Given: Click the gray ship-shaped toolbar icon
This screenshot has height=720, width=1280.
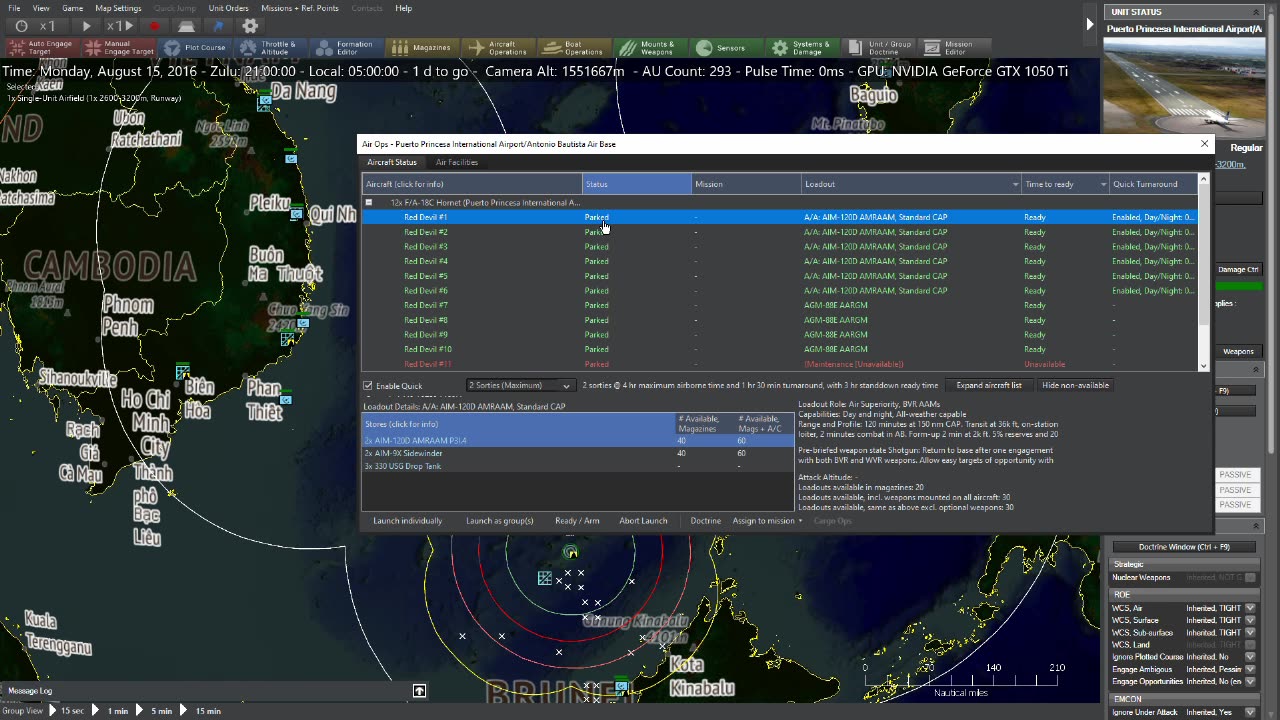Looking at the screenshot, I should 187,26.
